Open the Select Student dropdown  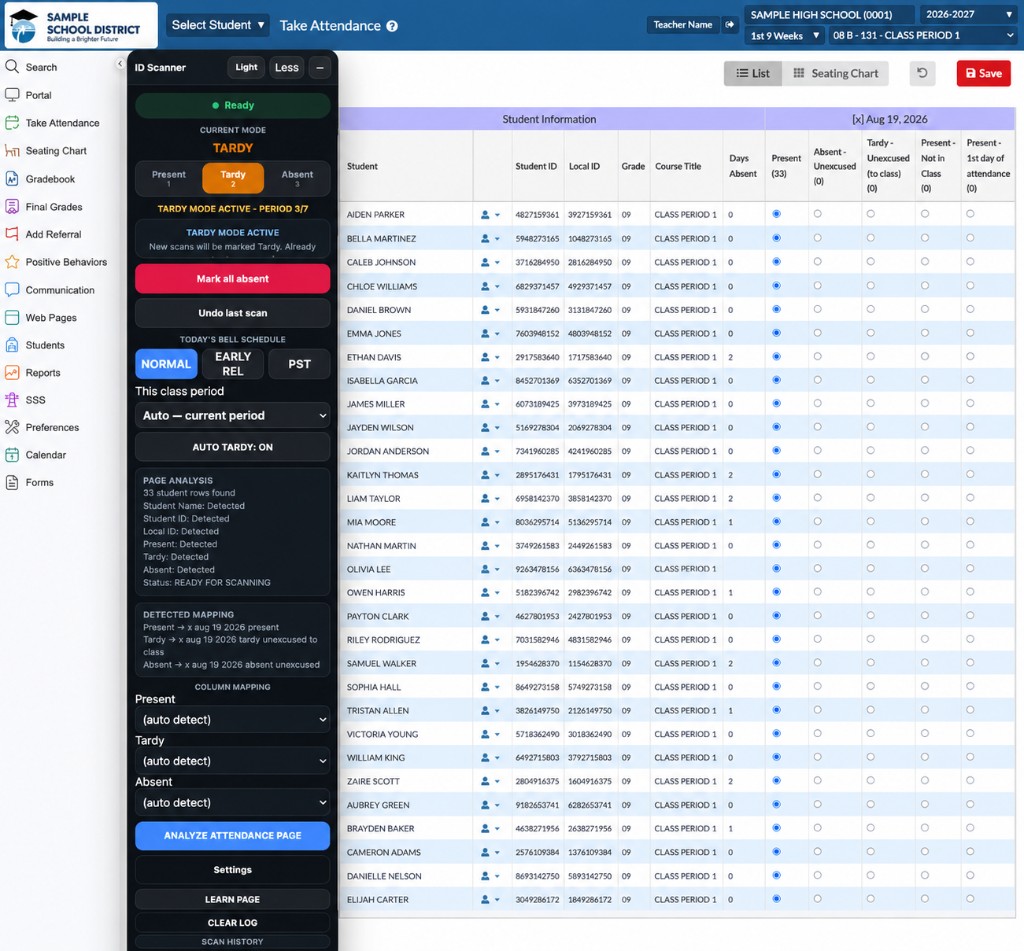pyautogui.click(x=217, y=25)
